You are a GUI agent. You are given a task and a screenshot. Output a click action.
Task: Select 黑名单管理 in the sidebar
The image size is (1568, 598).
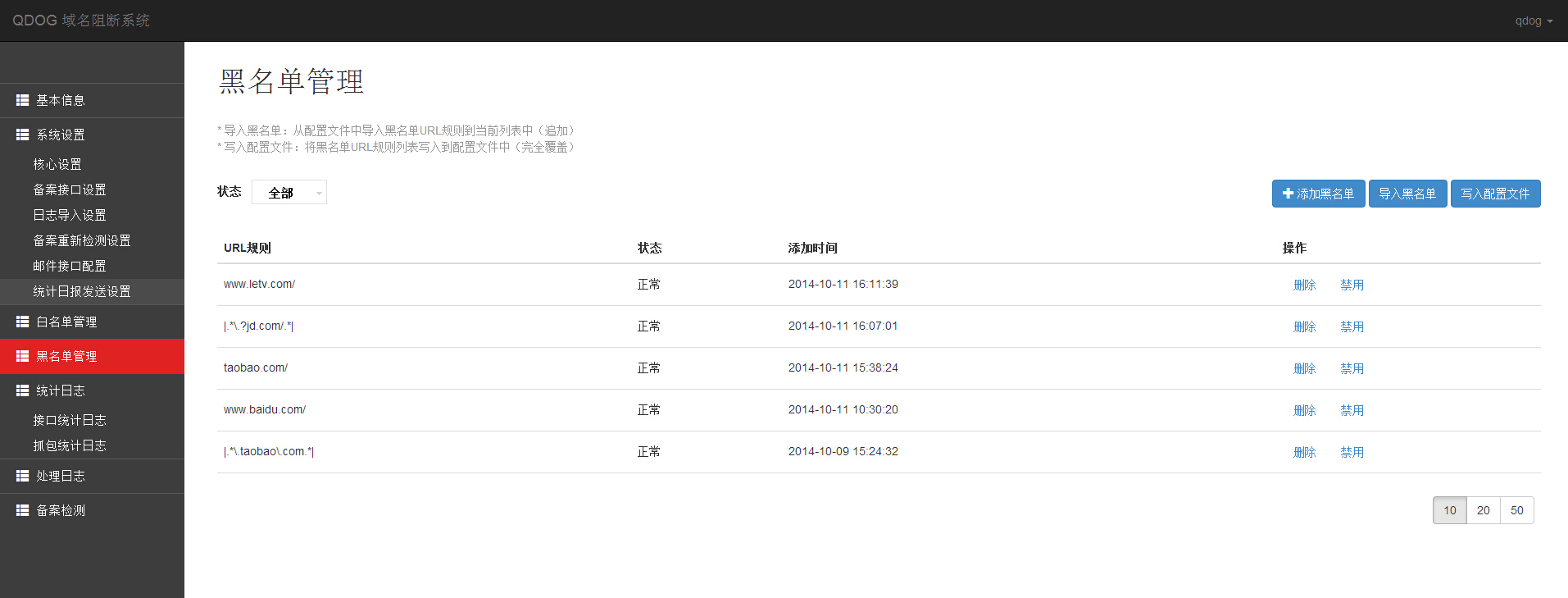(92, 356)
